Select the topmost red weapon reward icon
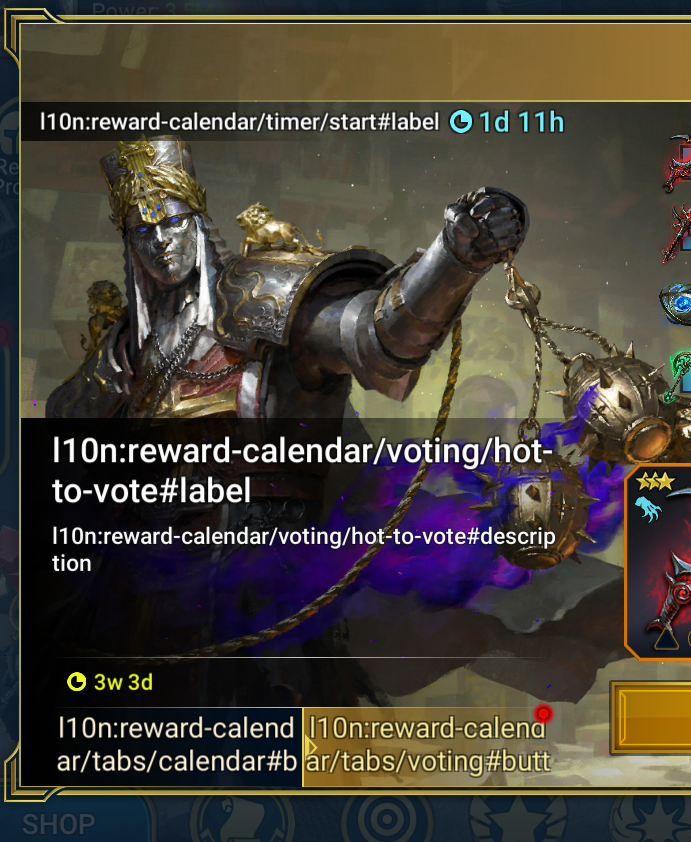This screenshot has width=691, height=842. pyautogui.click(x=678, y=164)
